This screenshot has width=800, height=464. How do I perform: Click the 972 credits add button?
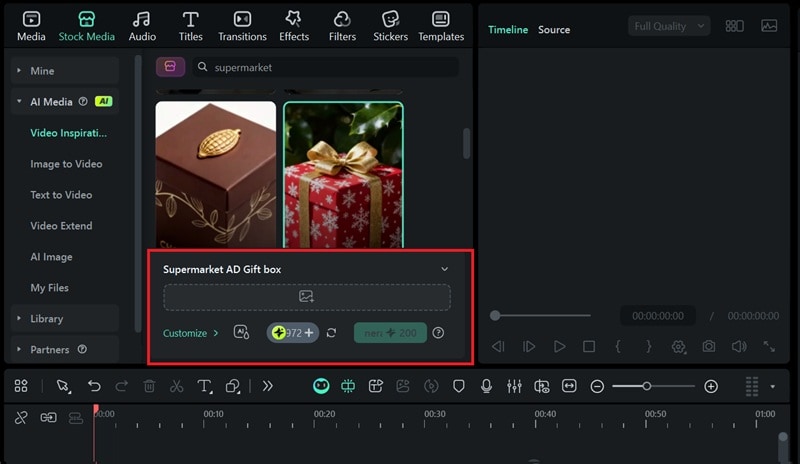pyautogui.click(x=293, y=333)
